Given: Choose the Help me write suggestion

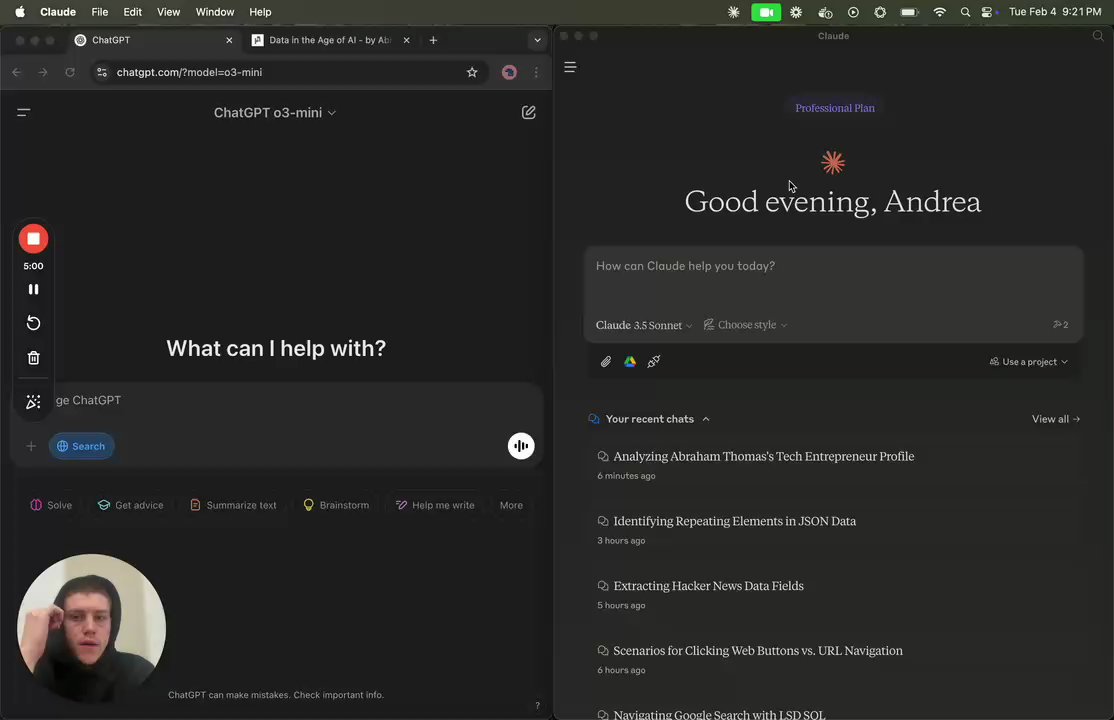Looking at the screenshot, I should (x=435, y=505).
